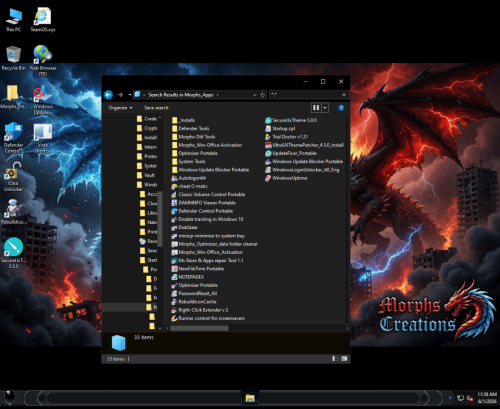Go back with the blue arrow

109,95
